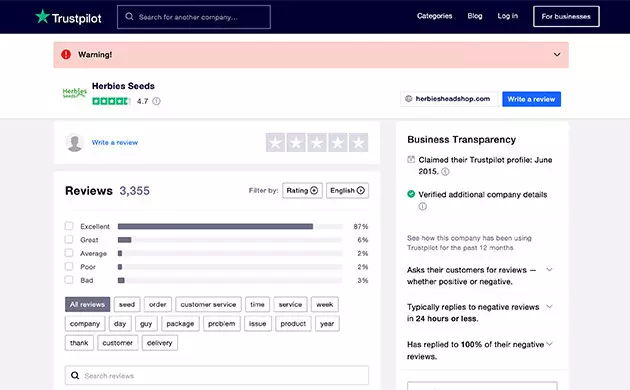This screenshot has height=390, width=630.
Task: Click info icon after June 2015
Action: coord(445,172)
